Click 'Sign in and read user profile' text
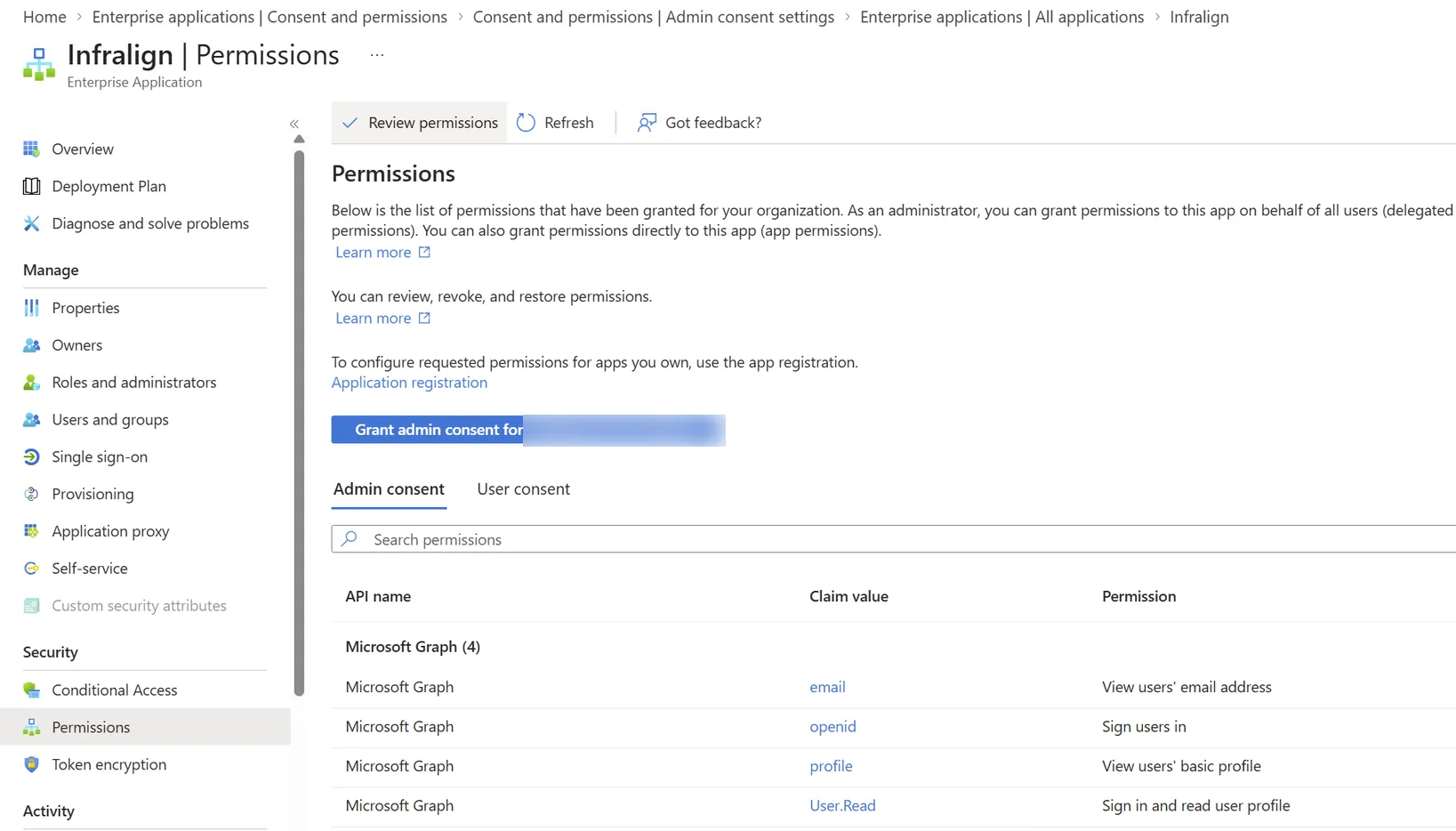The image size is (1456, 831). [x=1195, y=805]
